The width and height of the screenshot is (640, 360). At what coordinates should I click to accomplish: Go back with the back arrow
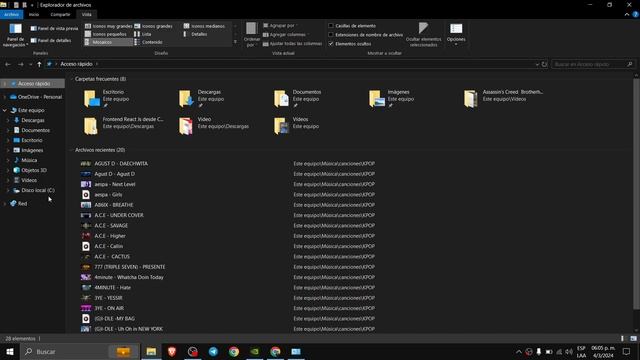click(8, 64)
